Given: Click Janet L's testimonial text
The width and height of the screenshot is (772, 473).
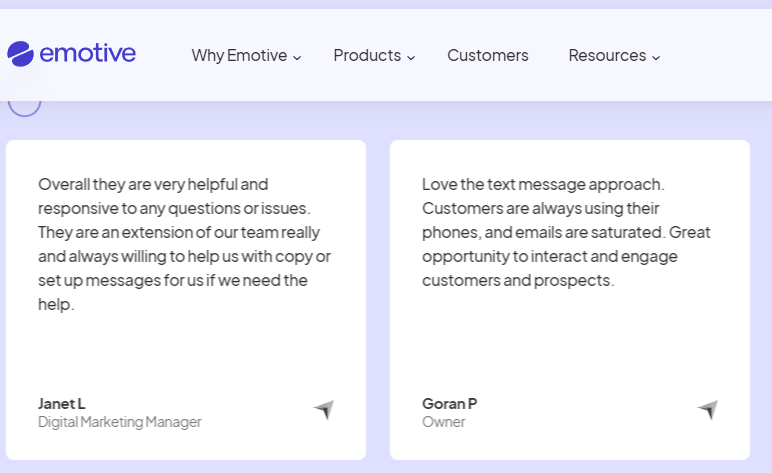Looking at the screenshot, I should [185, 244].
